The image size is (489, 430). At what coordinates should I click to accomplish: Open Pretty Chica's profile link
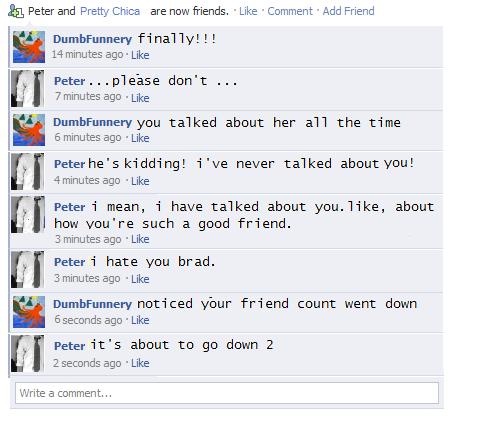click(x=110, y=11)
